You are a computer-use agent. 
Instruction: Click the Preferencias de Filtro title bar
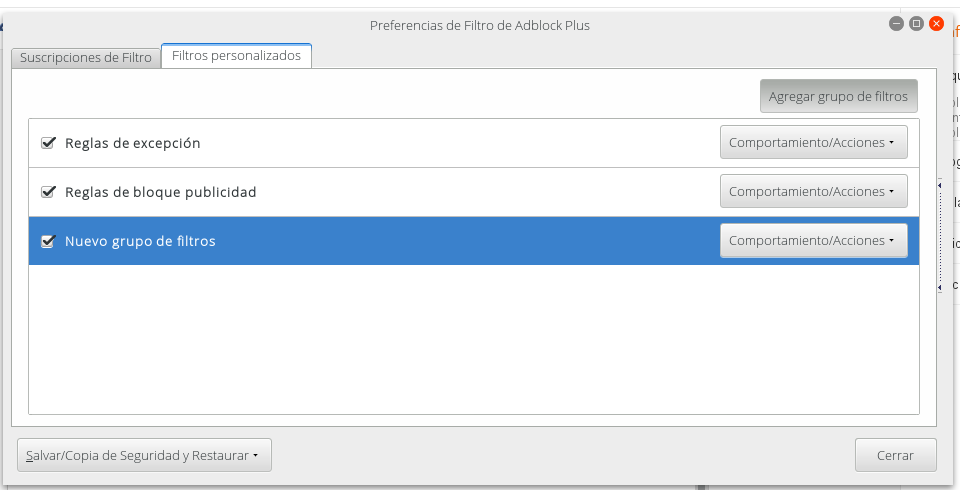(x=480, y=25)
